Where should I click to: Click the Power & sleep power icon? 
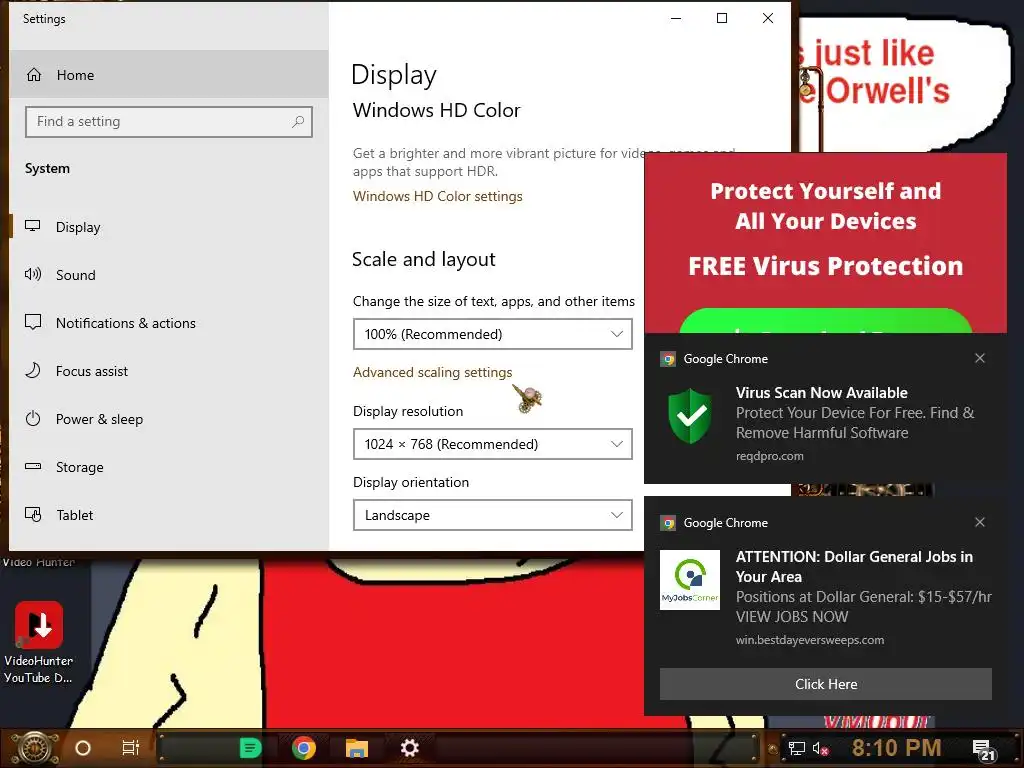coord(33,418)
